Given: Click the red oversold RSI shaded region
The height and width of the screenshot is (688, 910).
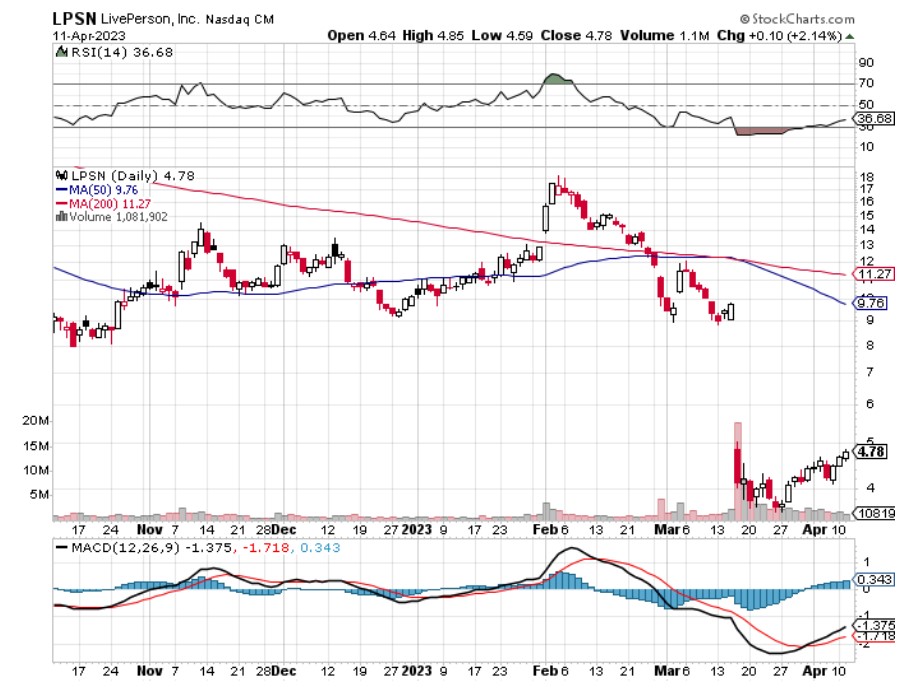Looking at the screenshot, I should coord(758,131).
